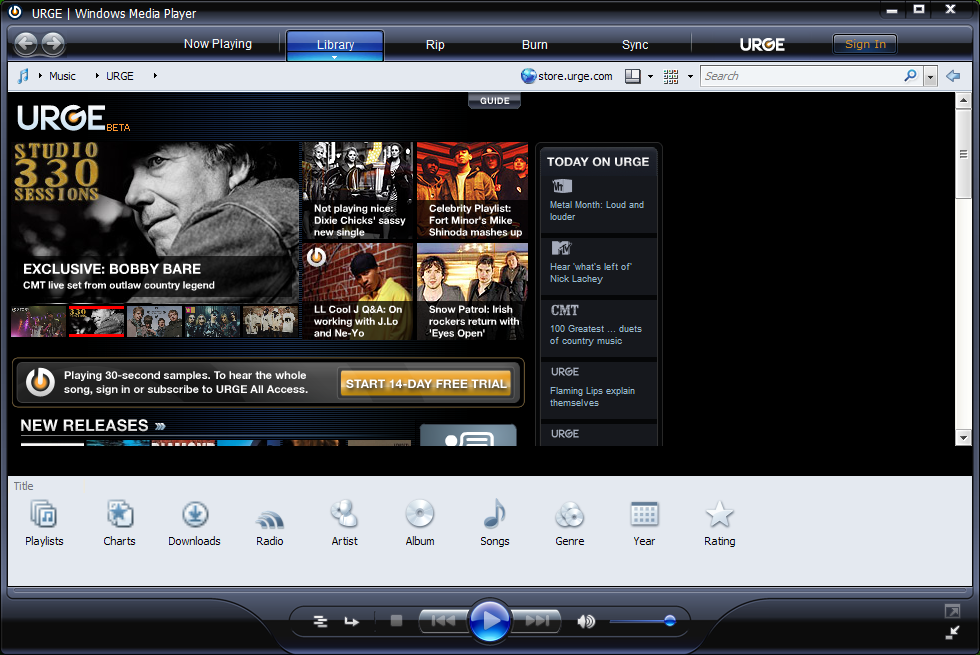
Task: Open Exclusive: Bobby Bare feature
Action: [155, 220]
